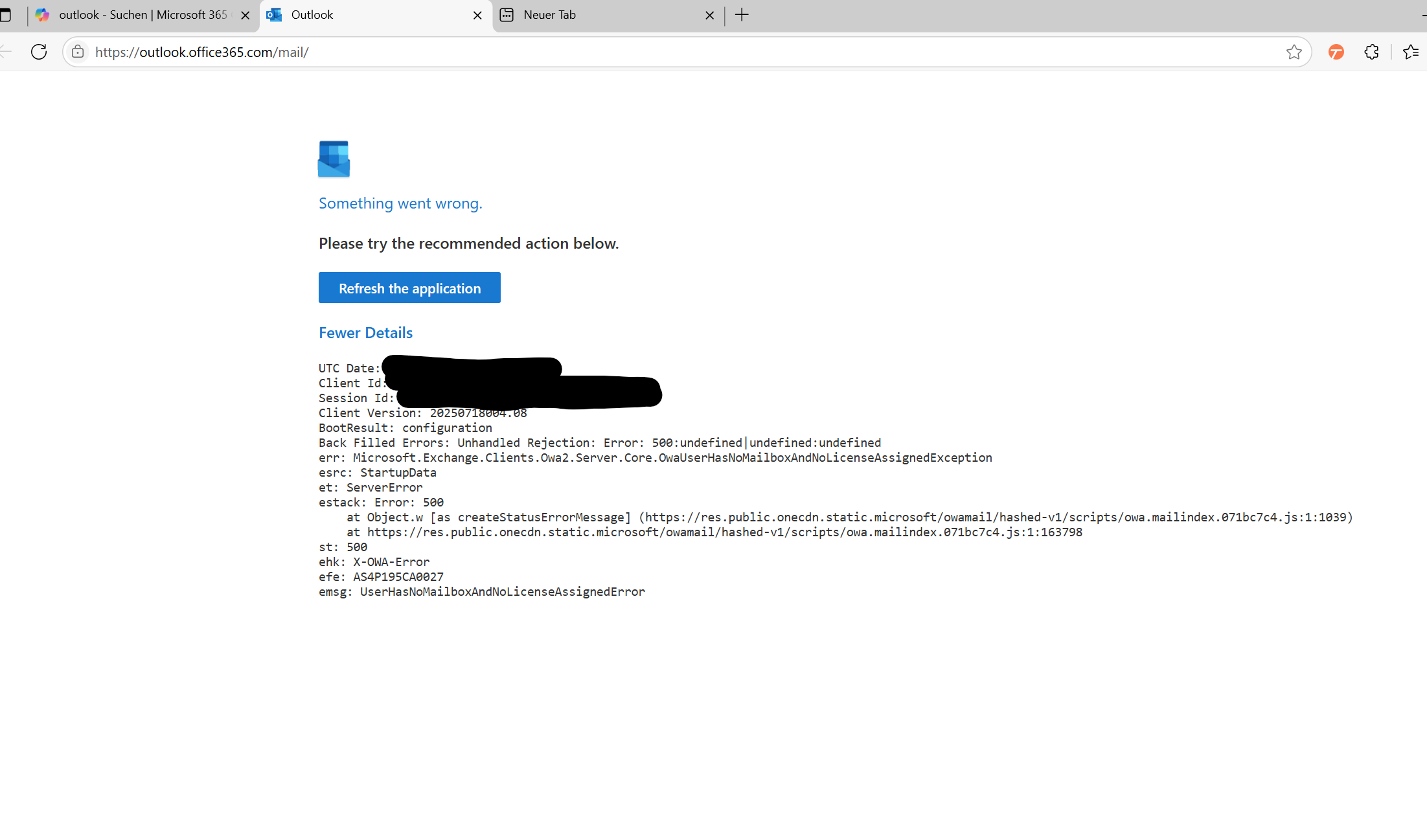
Task: Open the orange browser extension icon
Action: tap(1336, 52)
